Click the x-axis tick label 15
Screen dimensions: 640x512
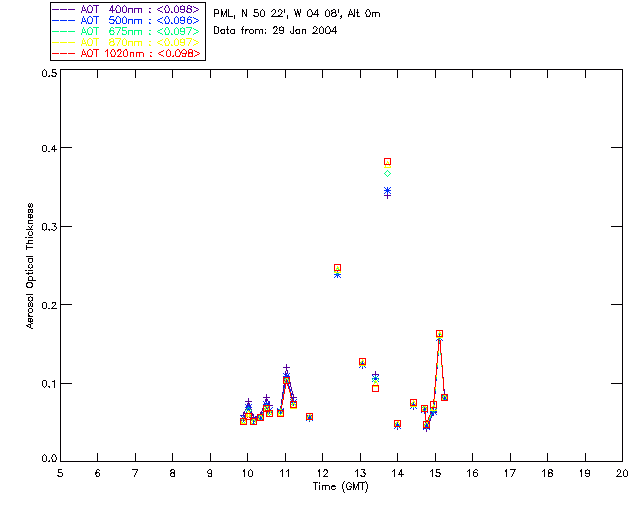[435, 473]
